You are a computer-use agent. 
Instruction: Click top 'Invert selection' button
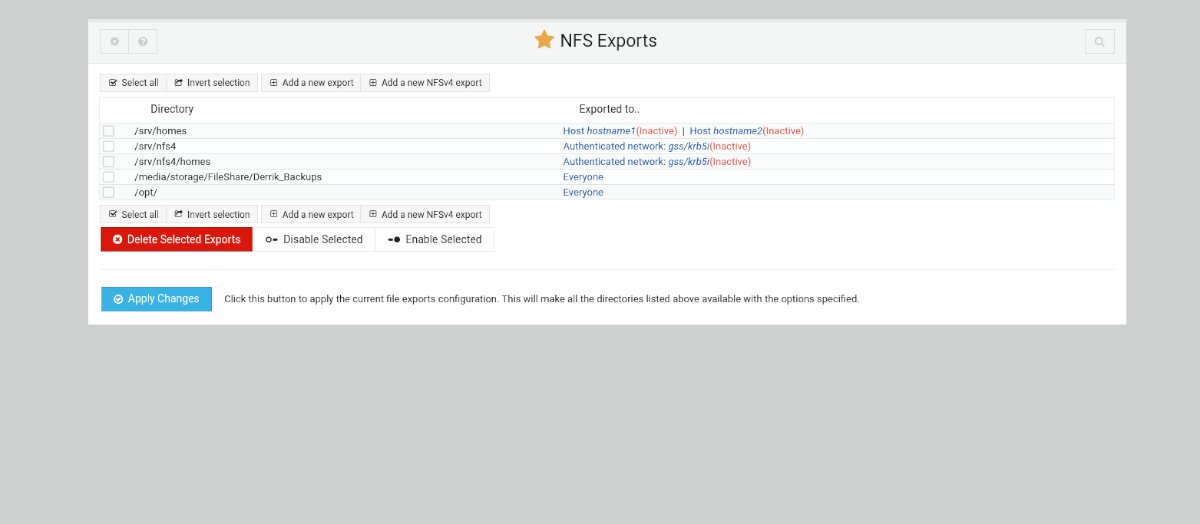[x=211, y=83]
